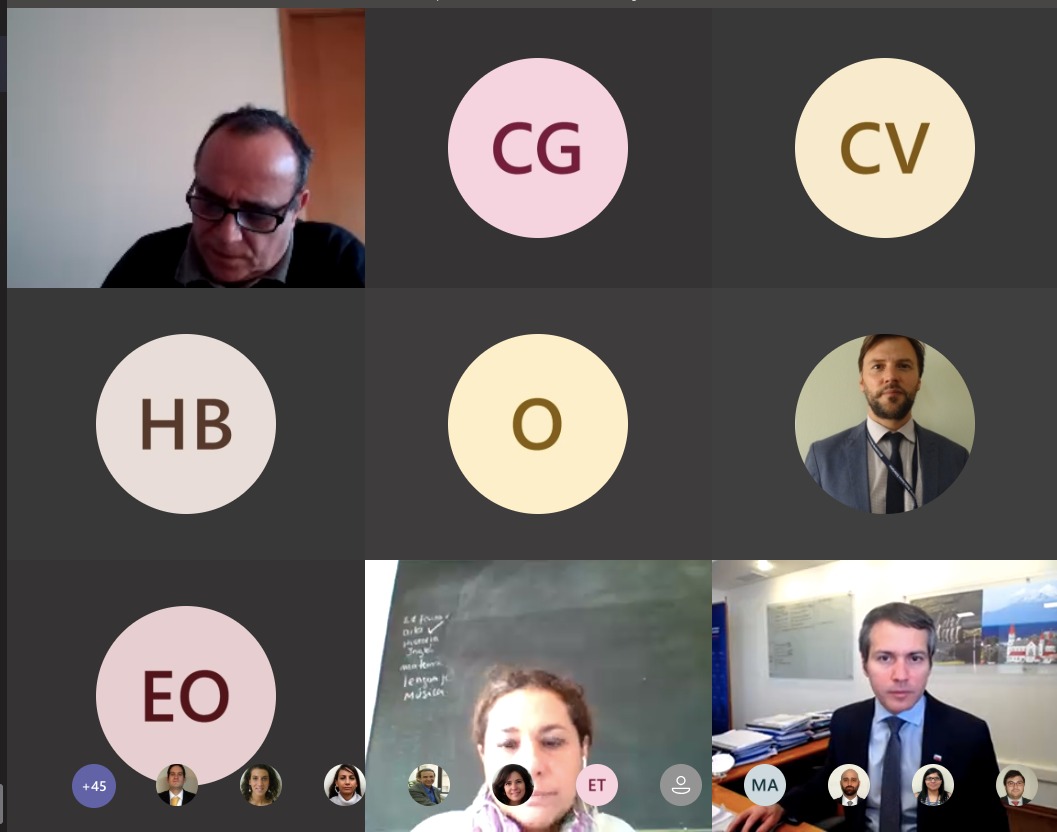Select the CV participant avatar
The width and height of the screenshot is (1057, 832).
coord(884,148)
